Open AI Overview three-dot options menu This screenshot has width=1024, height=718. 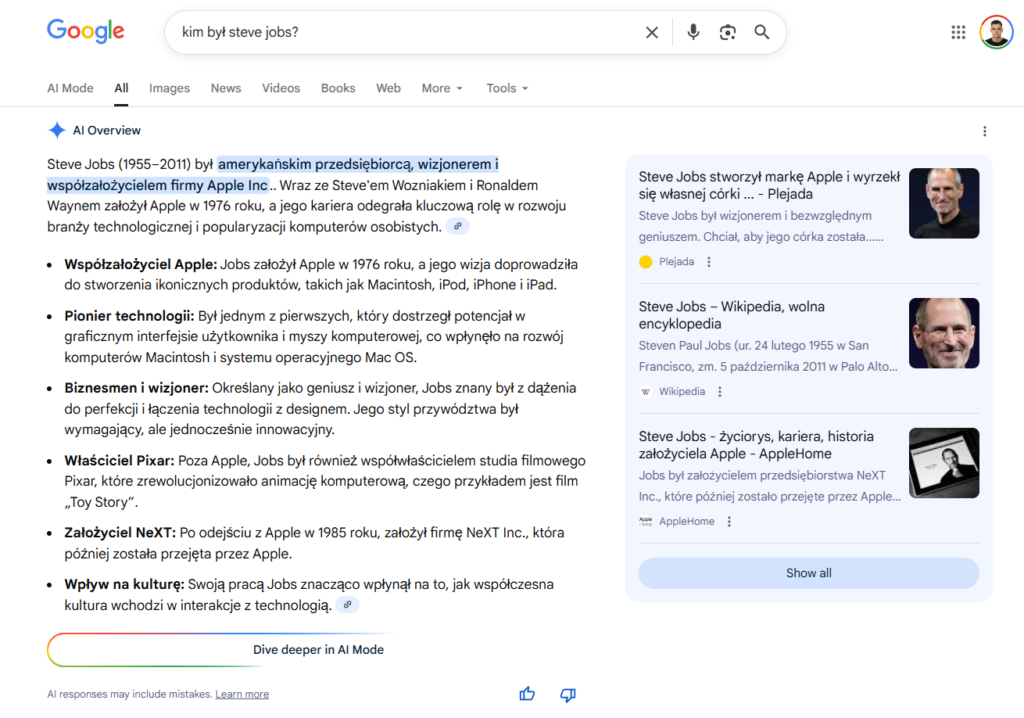click(984, 131)
